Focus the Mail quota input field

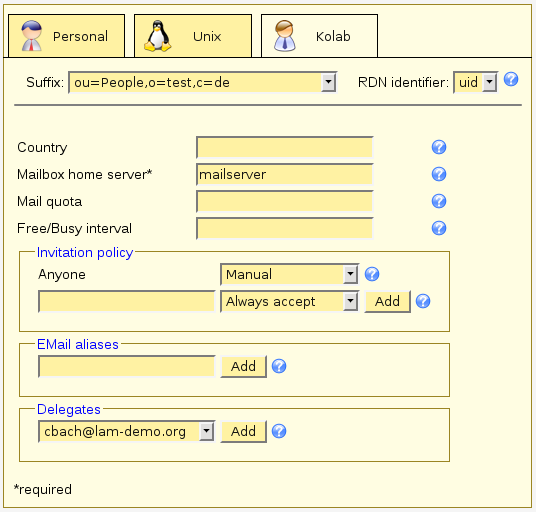click(285, 201)
